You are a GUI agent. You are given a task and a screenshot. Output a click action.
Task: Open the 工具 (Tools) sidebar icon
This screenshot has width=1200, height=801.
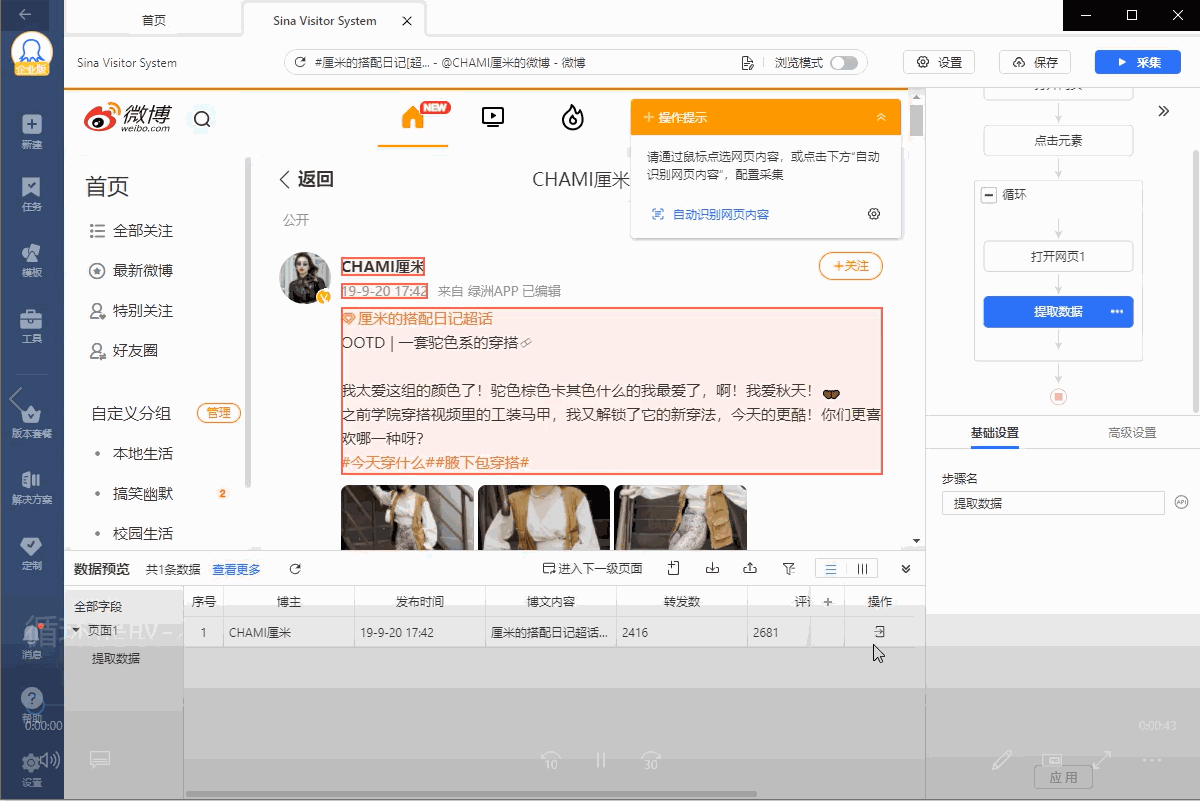coord(32,325)
